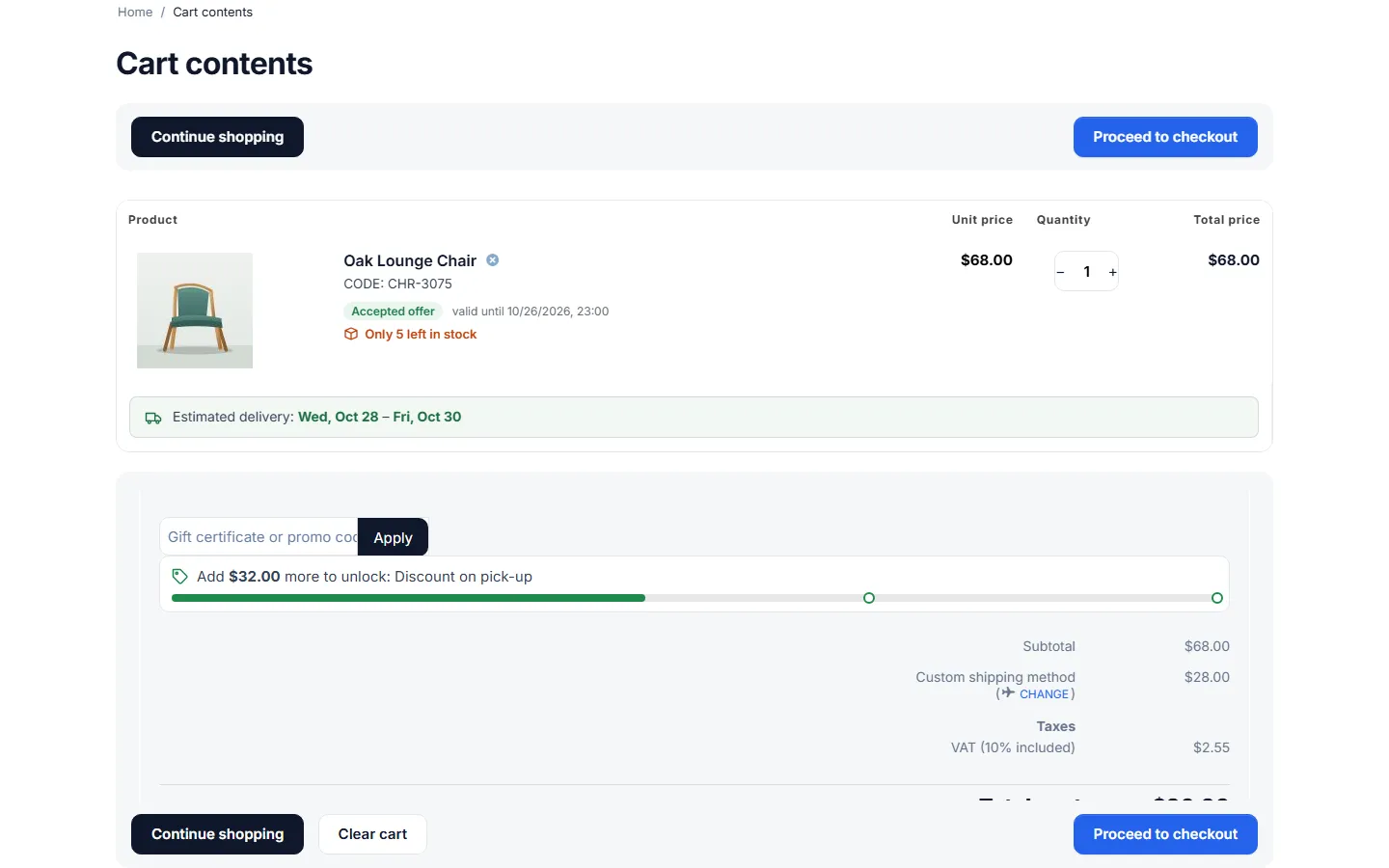Click the top Continue shopping button
Viewport: 1389px width, 868px height.
coord(217,137)
